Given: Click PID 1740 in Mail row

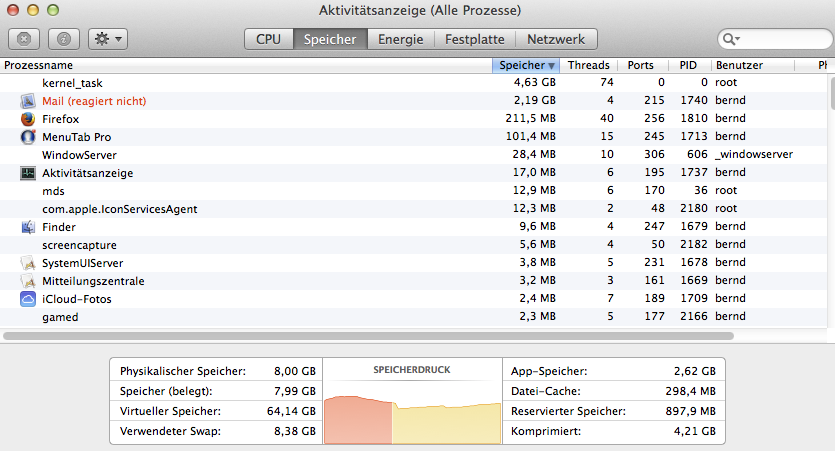Looking at the screenshot, I should point(694,100).
